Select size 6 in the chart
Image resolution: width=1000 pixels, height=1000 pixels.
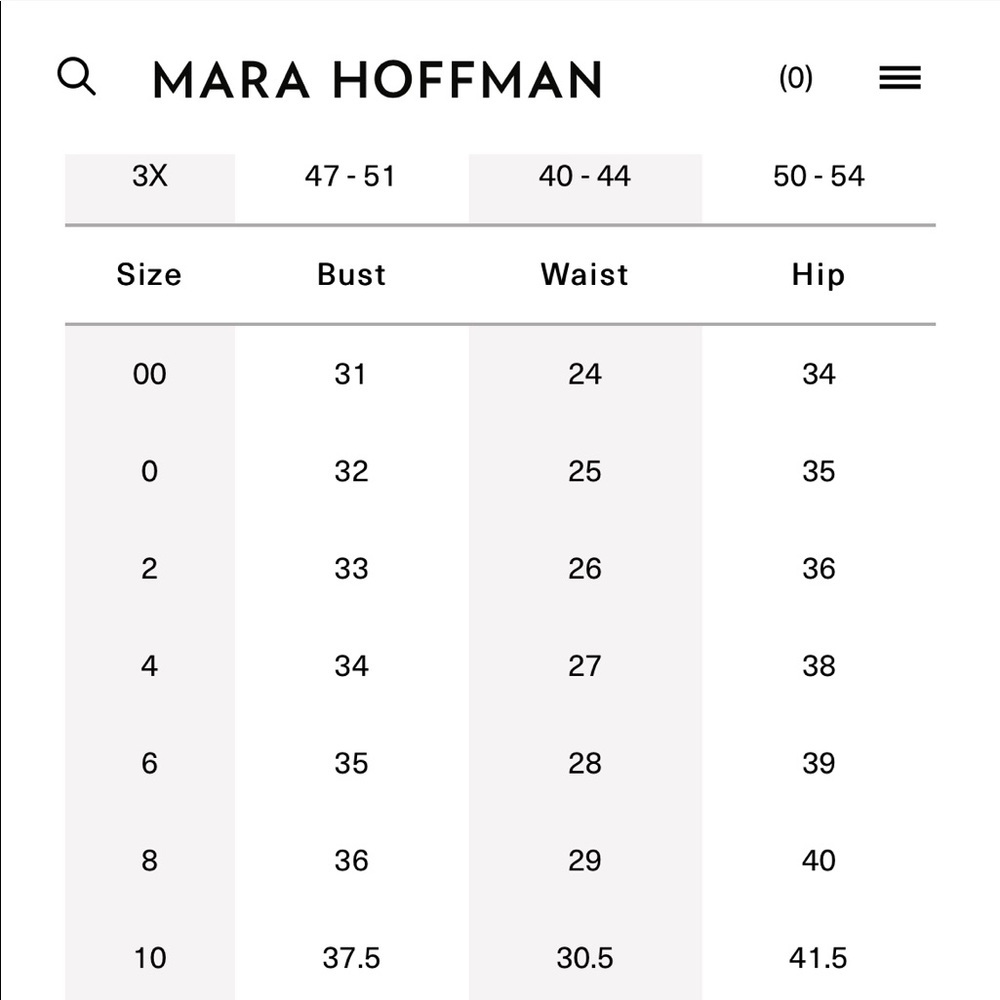[x=150, y=763]
